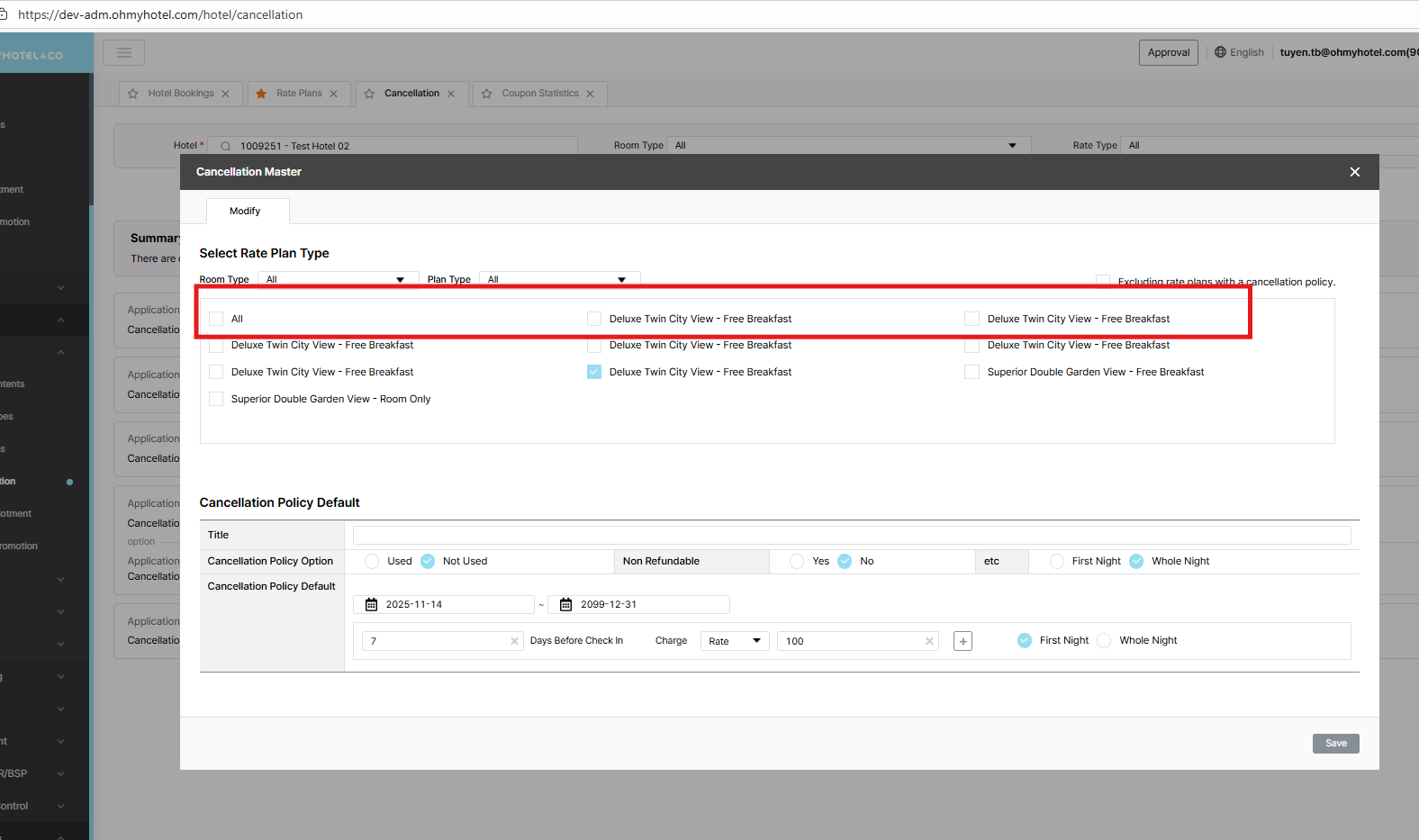Clear the charge value 100 field
Viewport: 1419px width, 840px height.
click(929, 641)
